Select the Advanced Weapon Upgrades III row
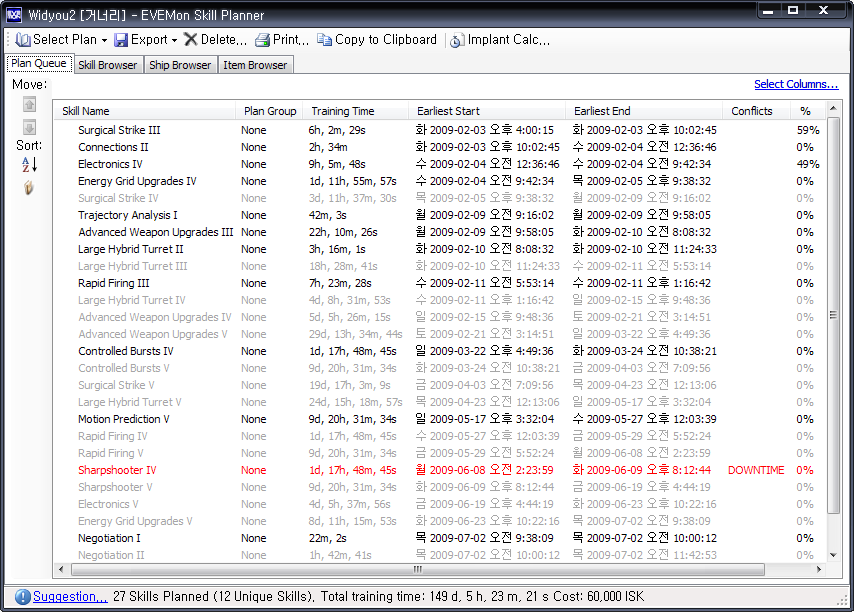This screenshot has width=854, height=612. click(x=440, y=232)
